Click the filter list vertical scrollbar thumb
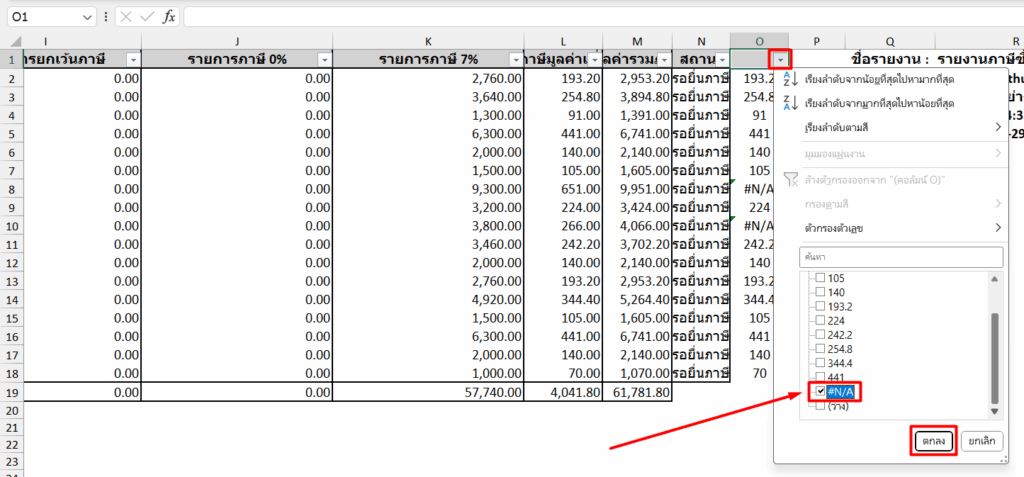1024x477 pixels. (994, 355)
